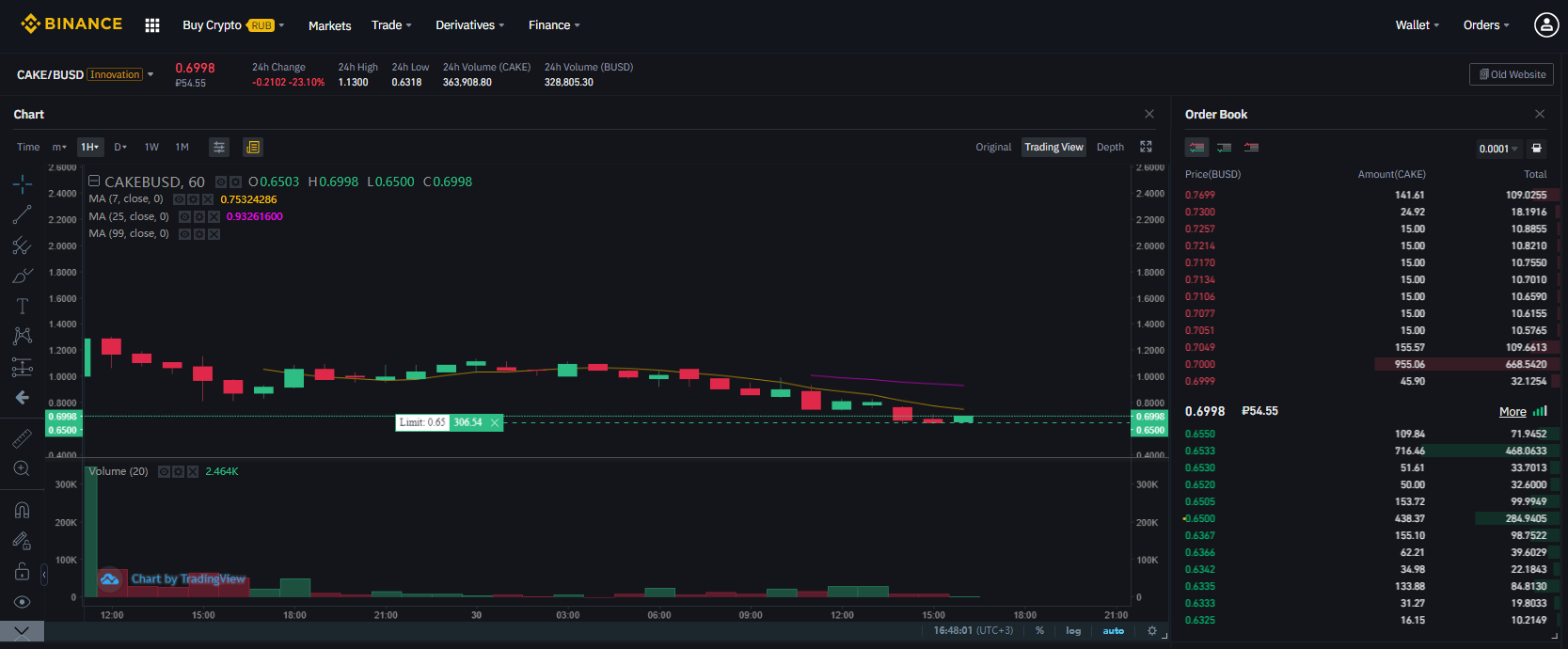Expand the Wallet dropdown
This screenshot has height=649, width=1568.
[1418, 25]
